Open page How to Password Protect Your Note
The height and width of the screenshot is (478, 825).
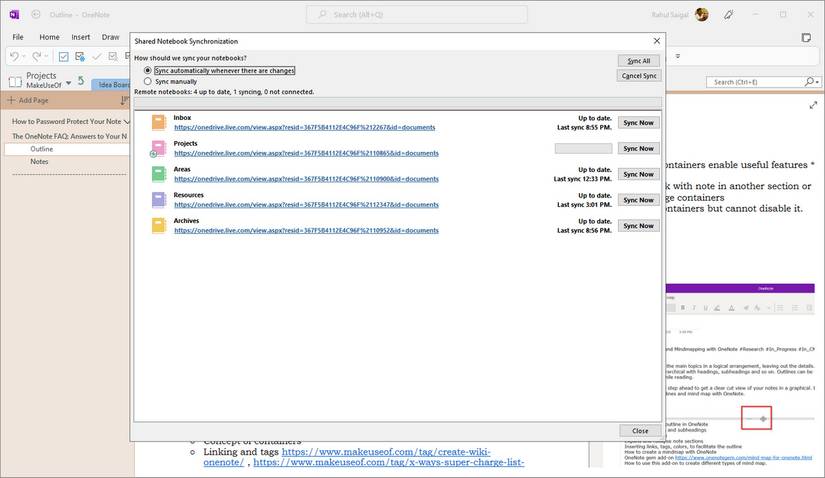click(67, 121)
